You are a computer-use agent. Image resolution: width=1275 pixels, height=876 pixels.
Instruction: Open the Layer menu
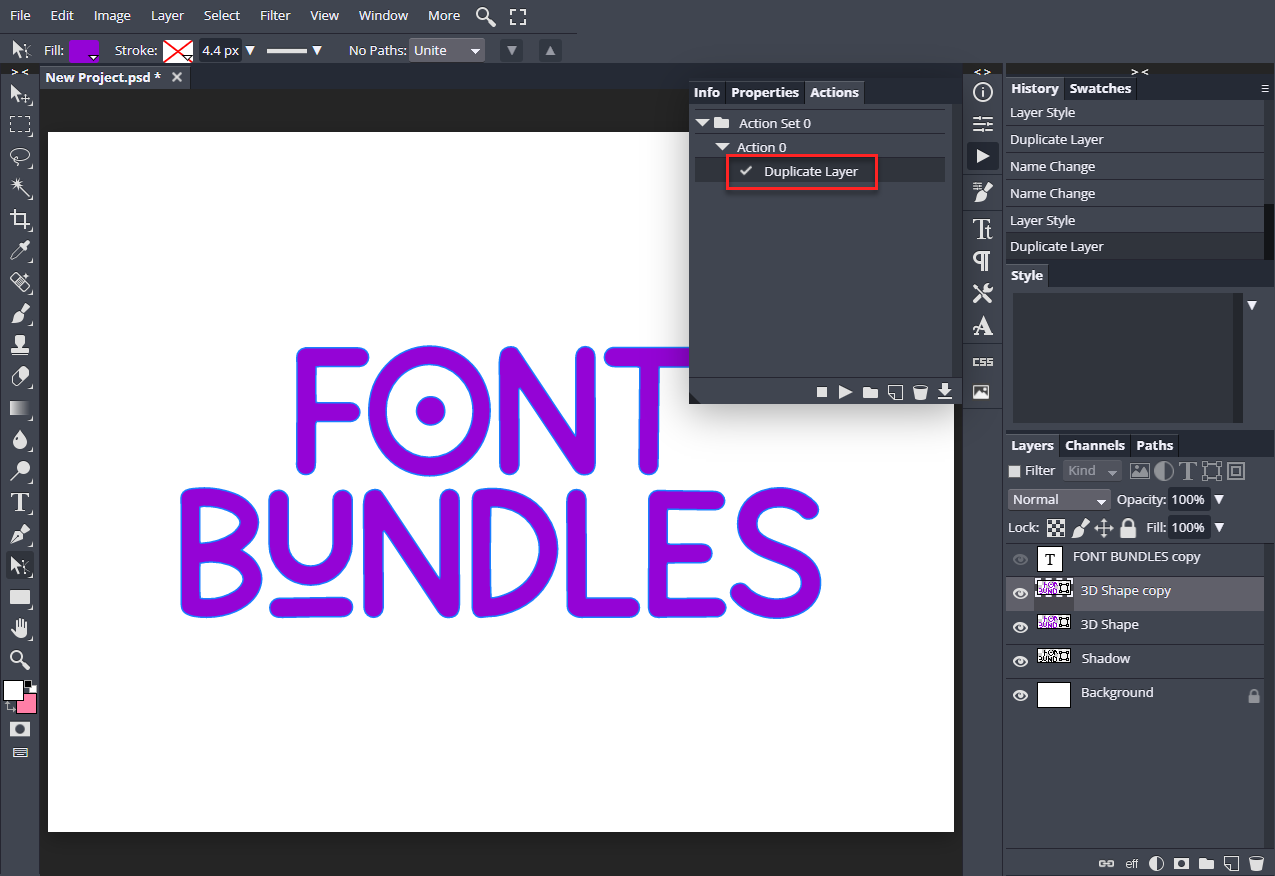click(x=167, y=16)
